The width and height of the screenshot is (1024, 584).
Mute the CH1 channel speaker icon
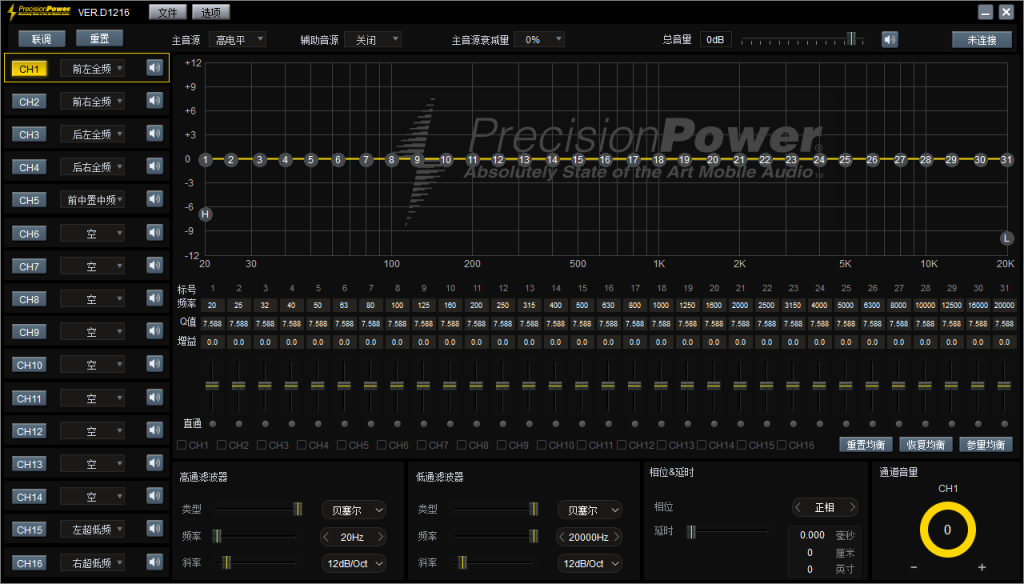coord(154,68)
